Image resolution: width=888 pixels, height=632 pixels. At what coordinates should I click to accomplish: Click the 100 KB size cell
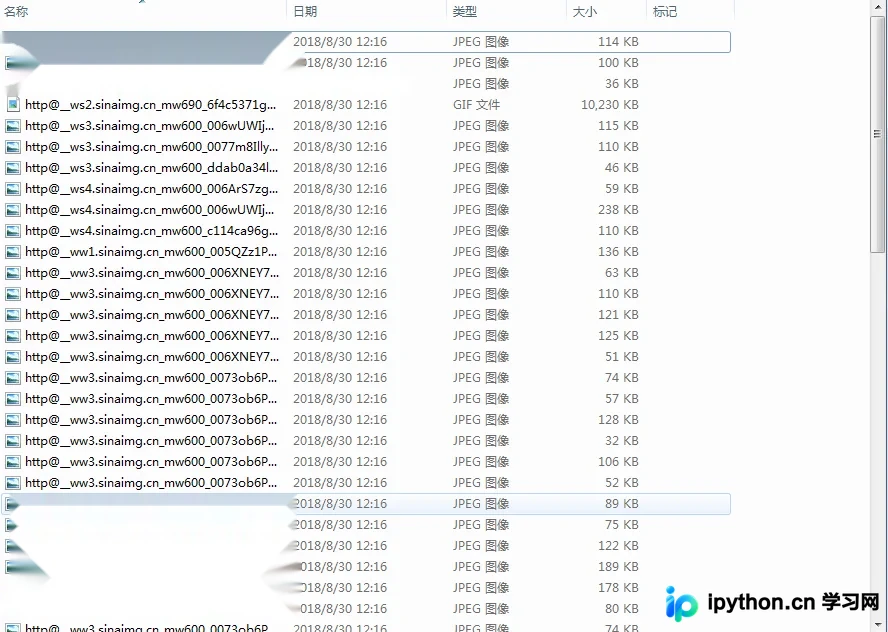[618, 63]
